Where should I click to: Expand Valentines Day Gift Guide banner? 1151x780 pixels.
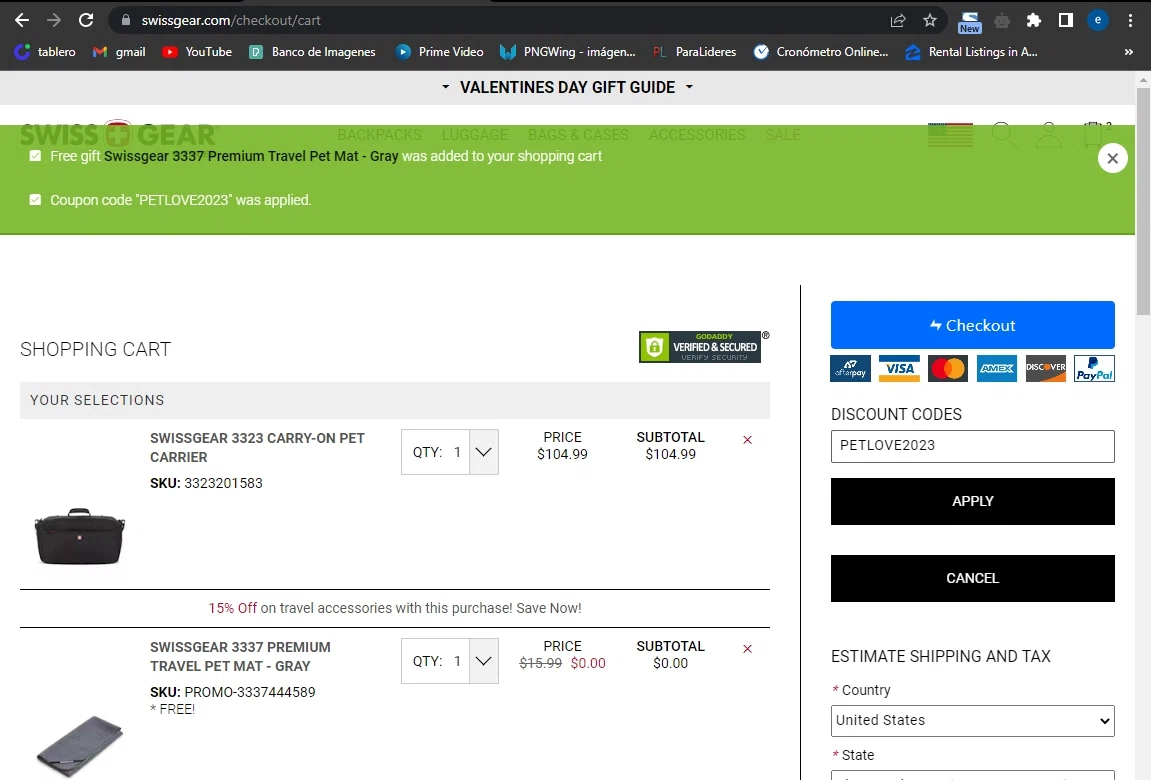coord(567,87)
